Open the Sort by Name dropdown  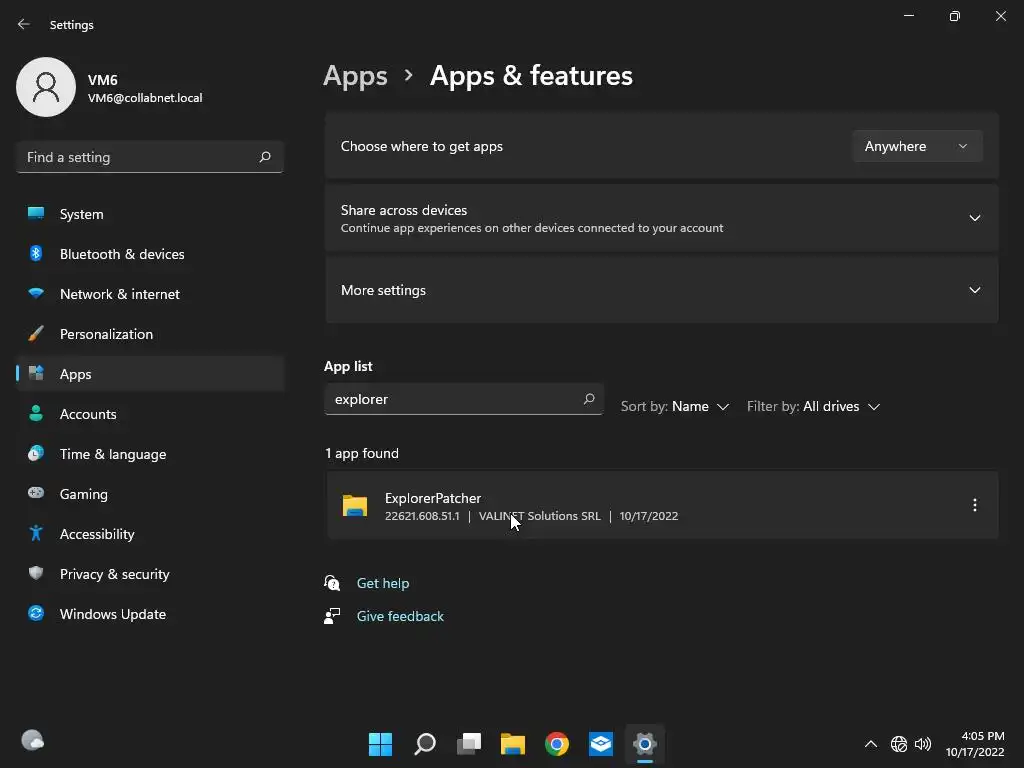[x=675, y=407]
